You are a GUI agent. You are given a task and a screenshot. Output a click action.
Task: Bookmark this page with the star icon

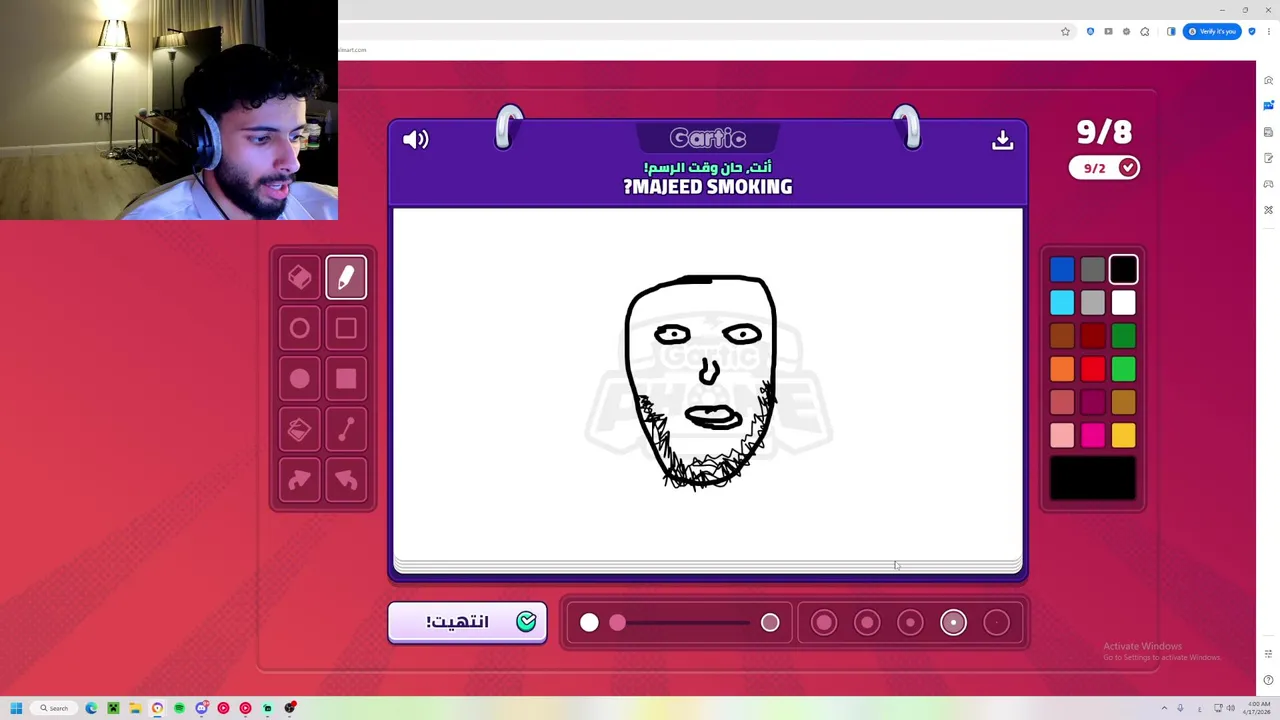(1065, 32)
